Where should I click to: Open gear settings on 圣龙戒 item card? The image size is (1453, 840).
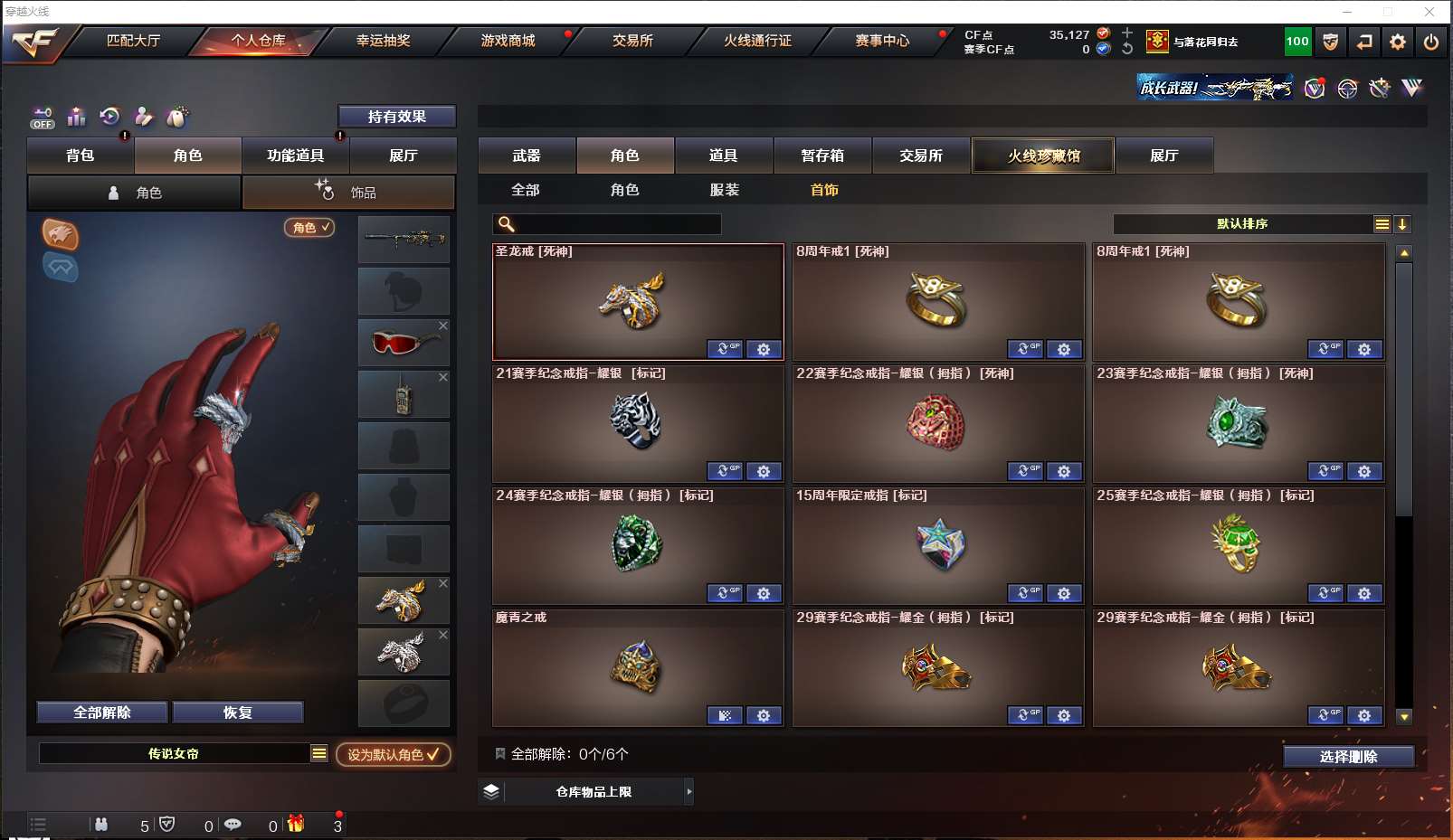(x=764, y=349)
